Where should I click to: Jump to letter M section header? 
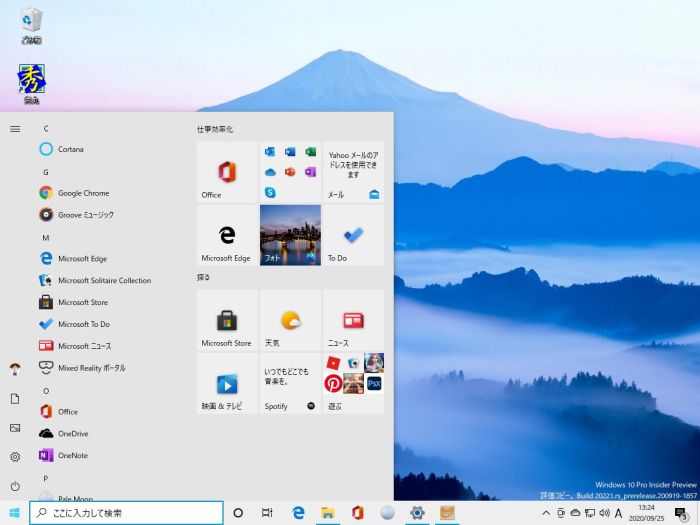pyautogui.click(x=46, y=237)
